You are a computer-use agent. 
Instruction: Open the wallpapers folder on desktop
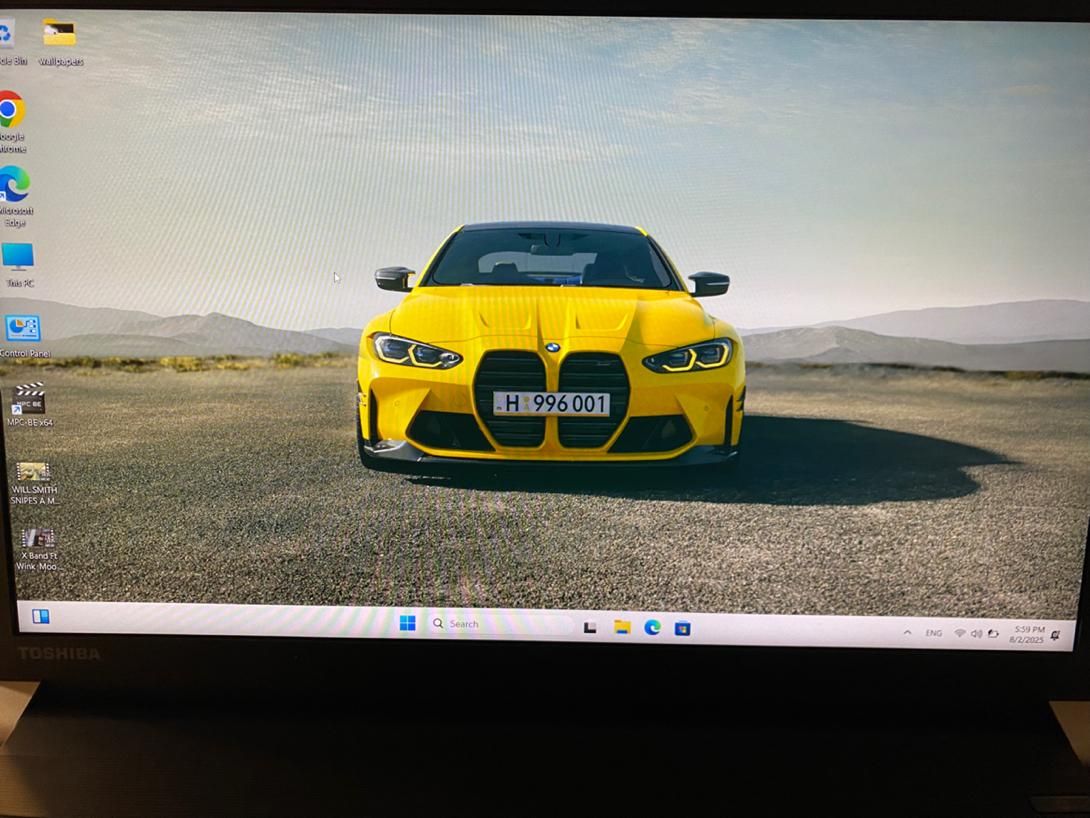[60, 40]
